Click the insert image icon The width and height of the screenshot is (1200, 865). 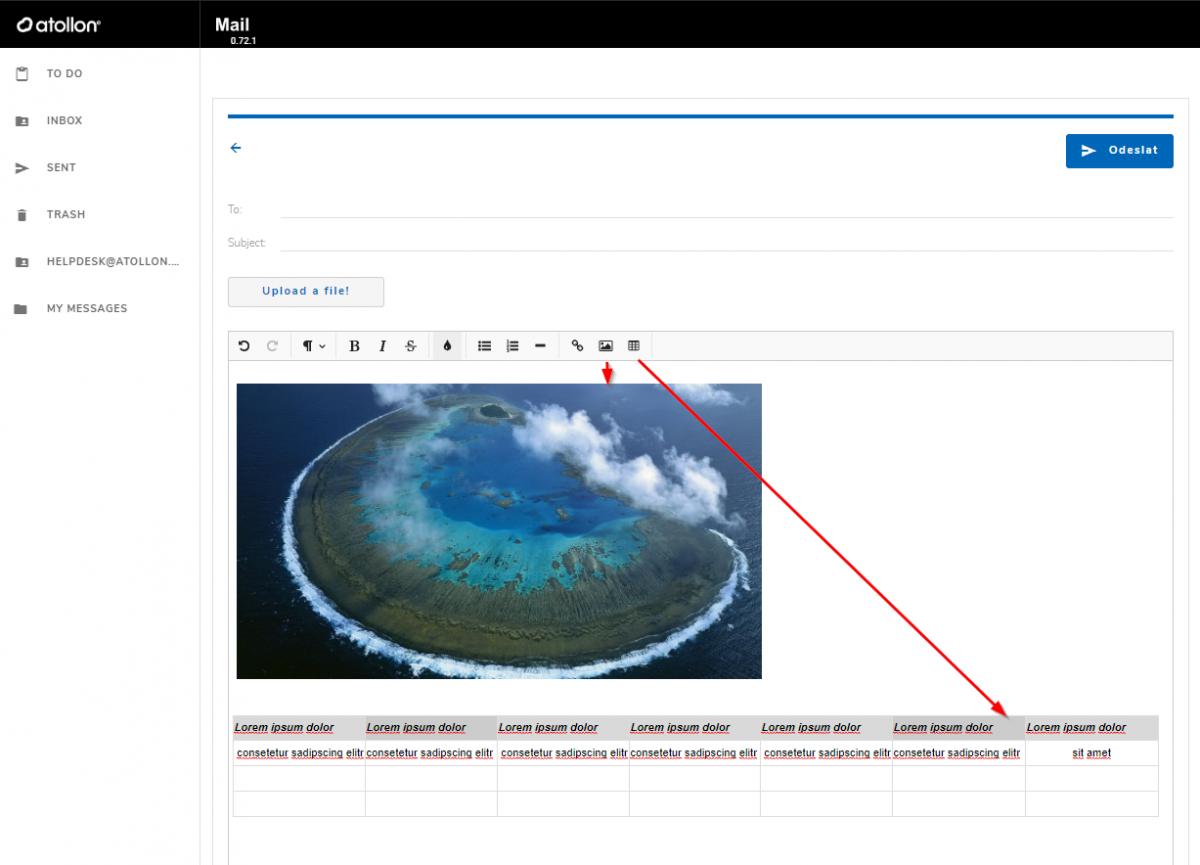pyautogui.click(x=605, y=346)
